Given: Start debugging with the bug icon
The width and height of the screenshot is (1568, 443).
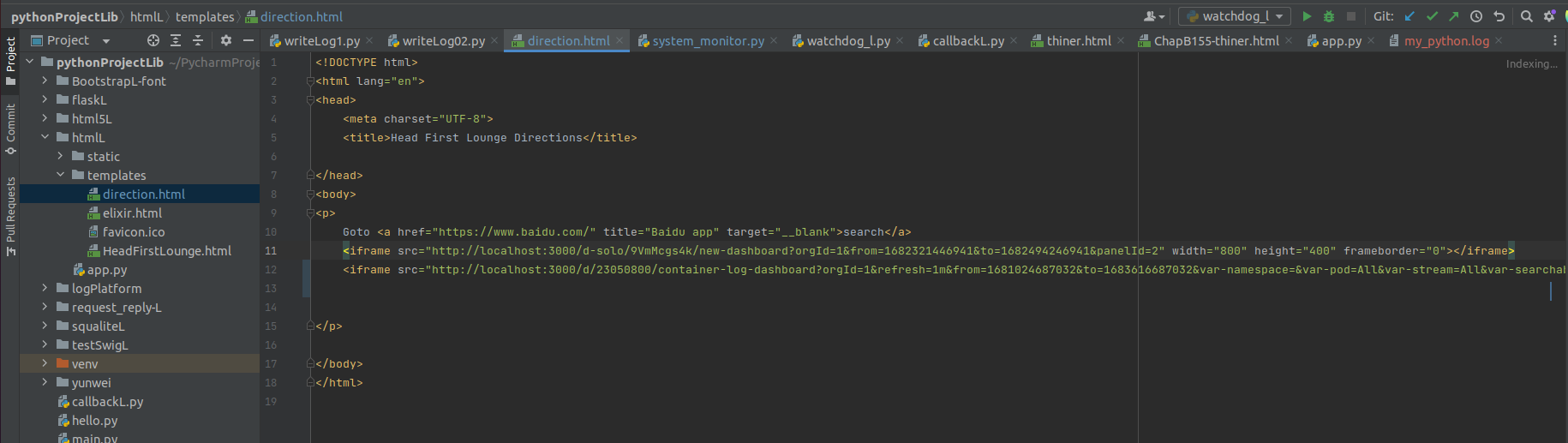Looking at the screenshot, I should (1329, 16).
